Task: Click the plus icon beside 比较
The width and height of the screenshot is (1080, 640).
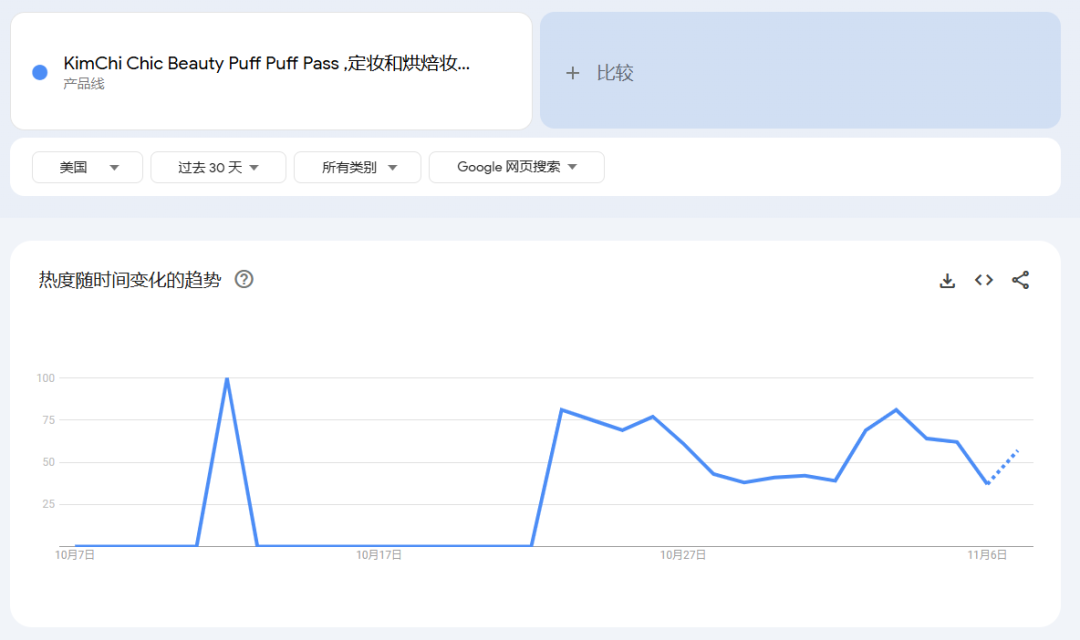Action: pos(572,73)
